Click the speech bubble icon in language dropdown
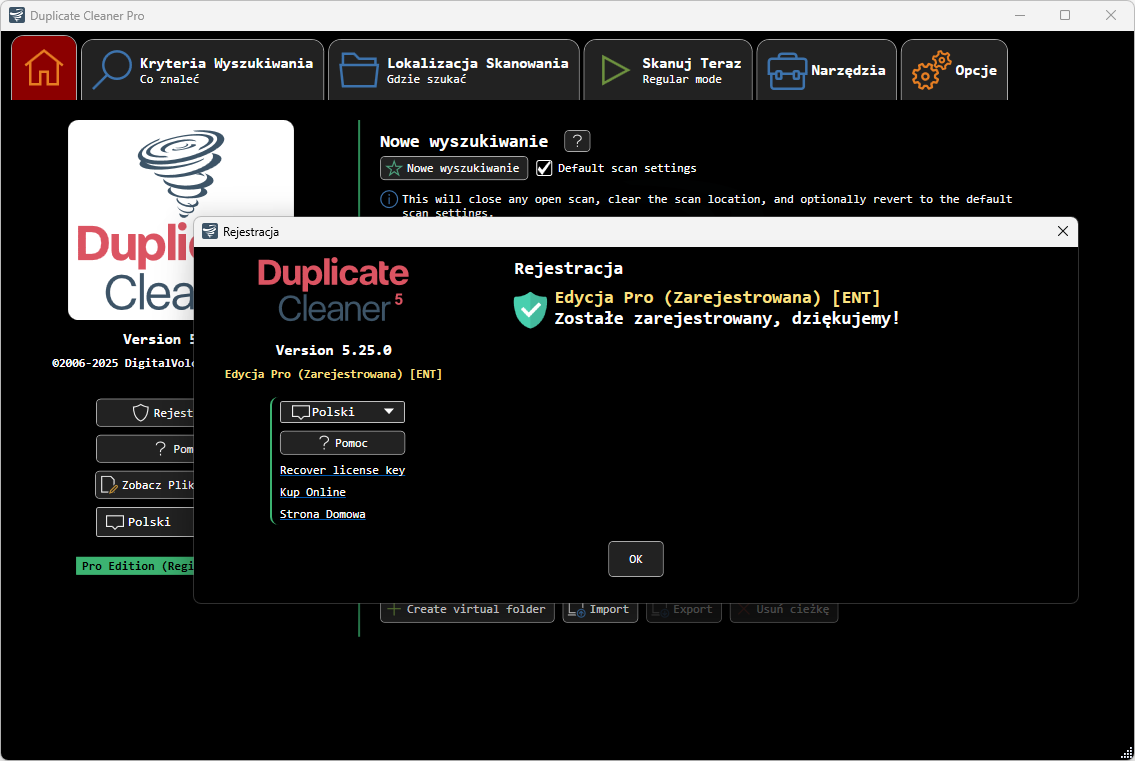This screenshot has height=761, width=1135. (x=300, y=412)
